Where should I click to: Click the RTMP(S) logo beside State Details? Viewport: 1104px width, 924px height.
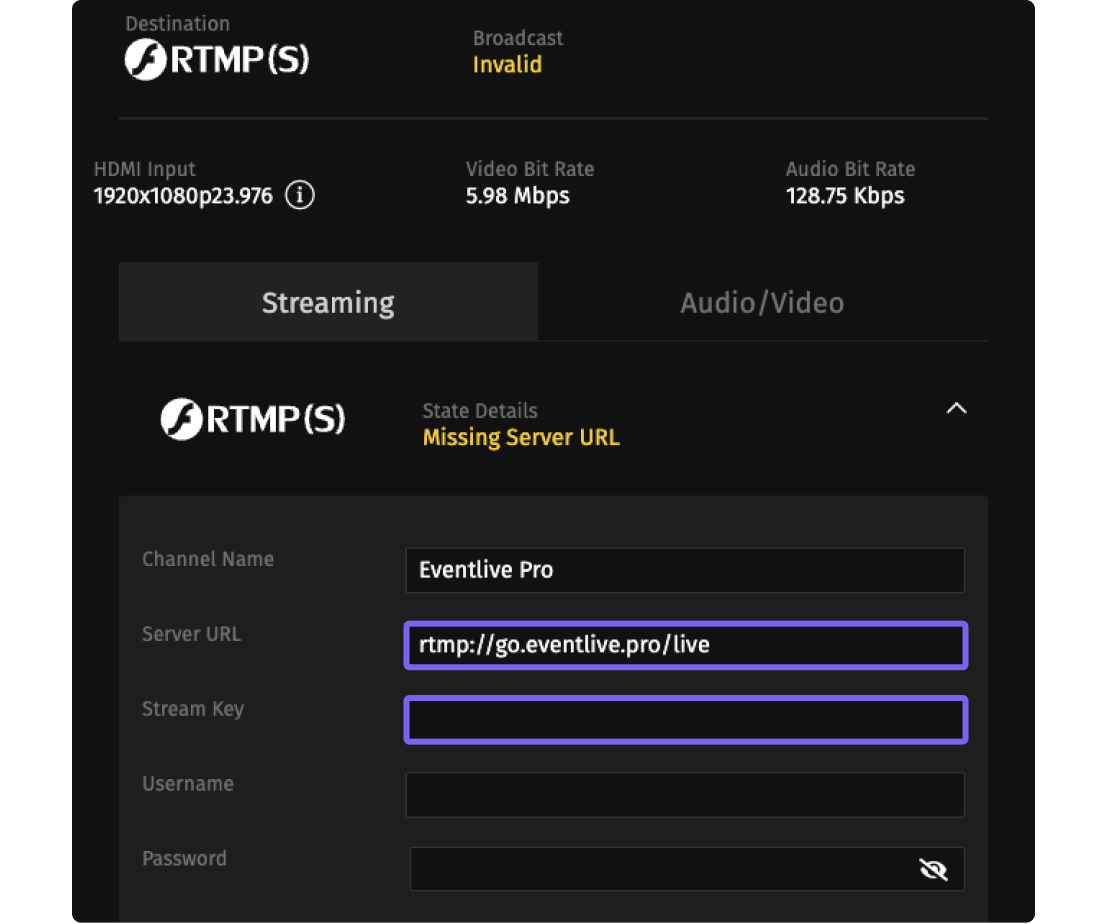pos(253,420)
